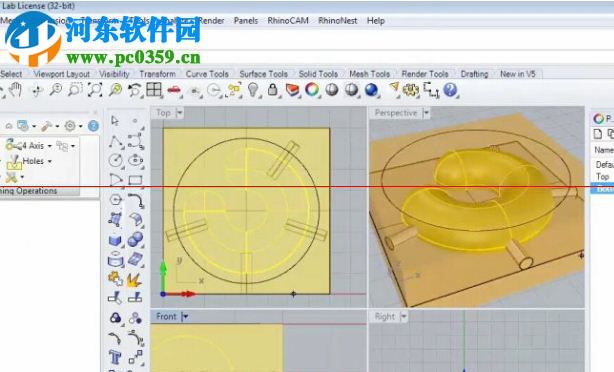Open the gears Options icon
This screenshot has width=614, height=372.
411,90
